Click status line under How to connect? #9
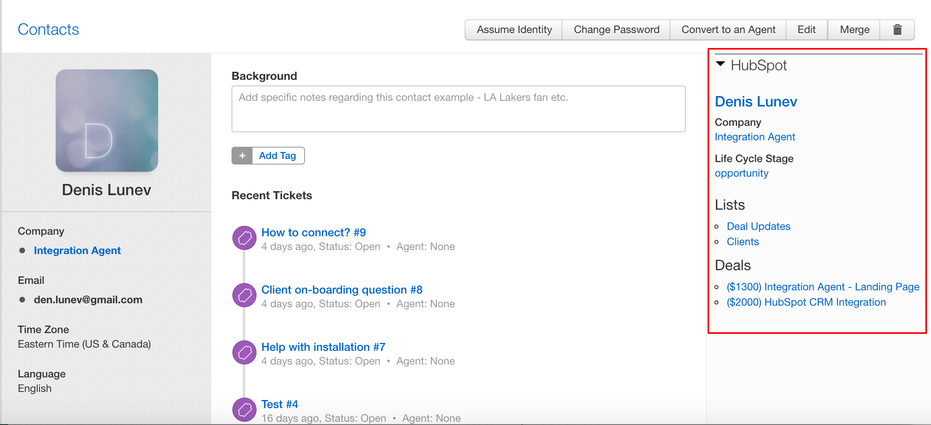This screenshot has width=931, height=425. pyautogui.click(x=358, y=246)
